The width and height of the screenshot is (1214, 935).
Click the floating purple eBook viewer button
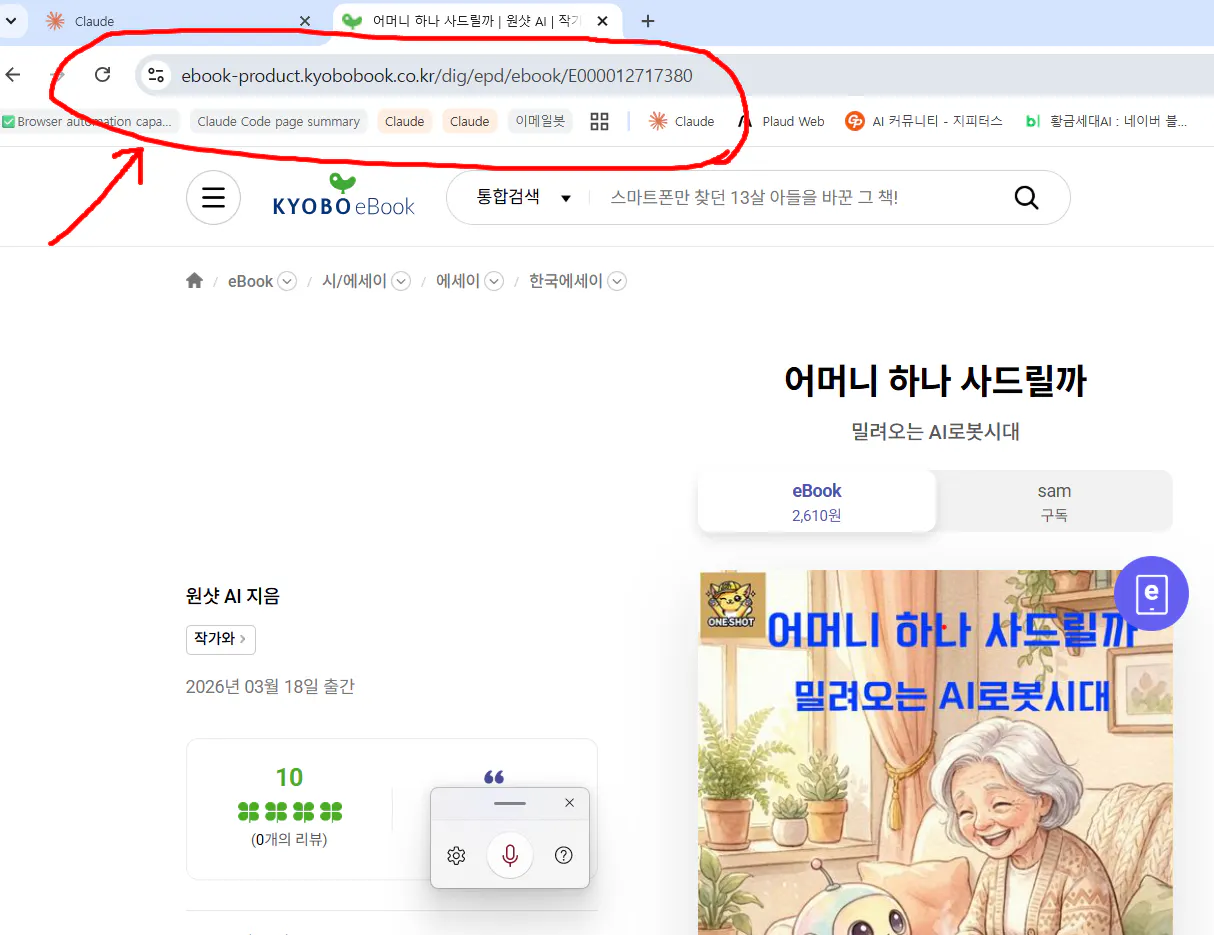pyautogui.click(x=1151, y=593)
